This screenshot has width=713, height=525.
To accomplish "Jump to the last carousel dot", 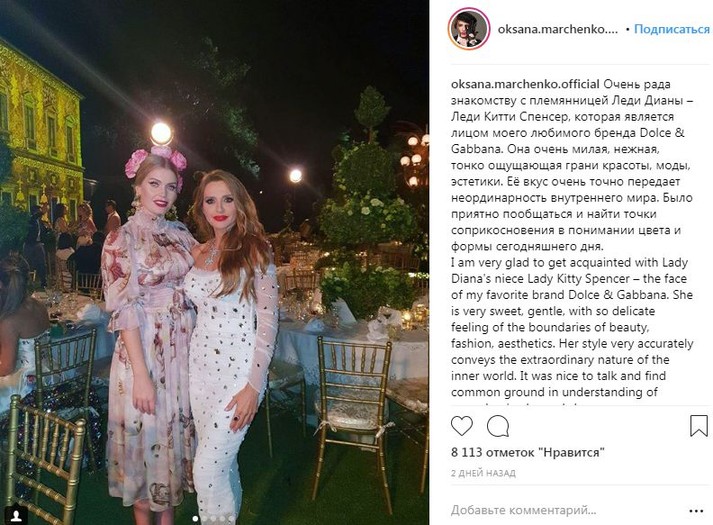I will pos(231,518).
